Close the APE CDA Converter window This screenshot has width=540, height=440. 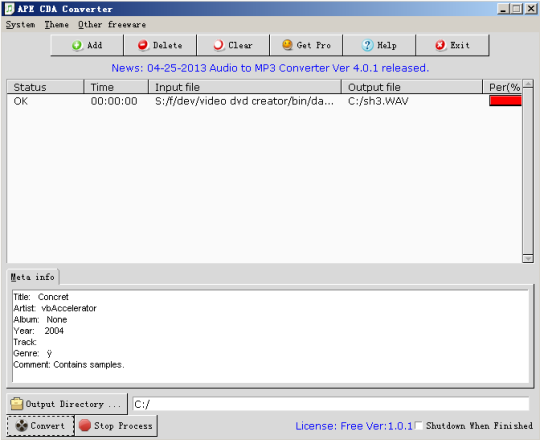coord(531,9)
